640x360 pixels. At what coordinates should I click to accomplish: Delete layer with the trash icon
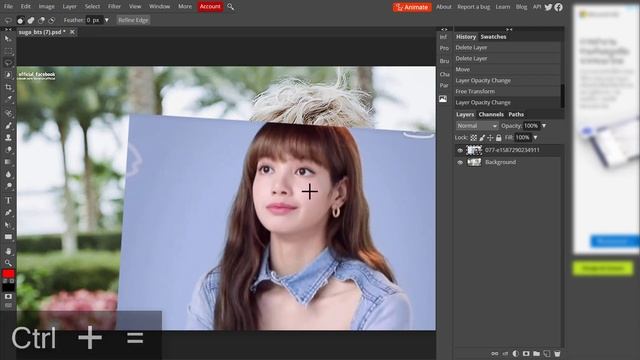coord(557,353)
